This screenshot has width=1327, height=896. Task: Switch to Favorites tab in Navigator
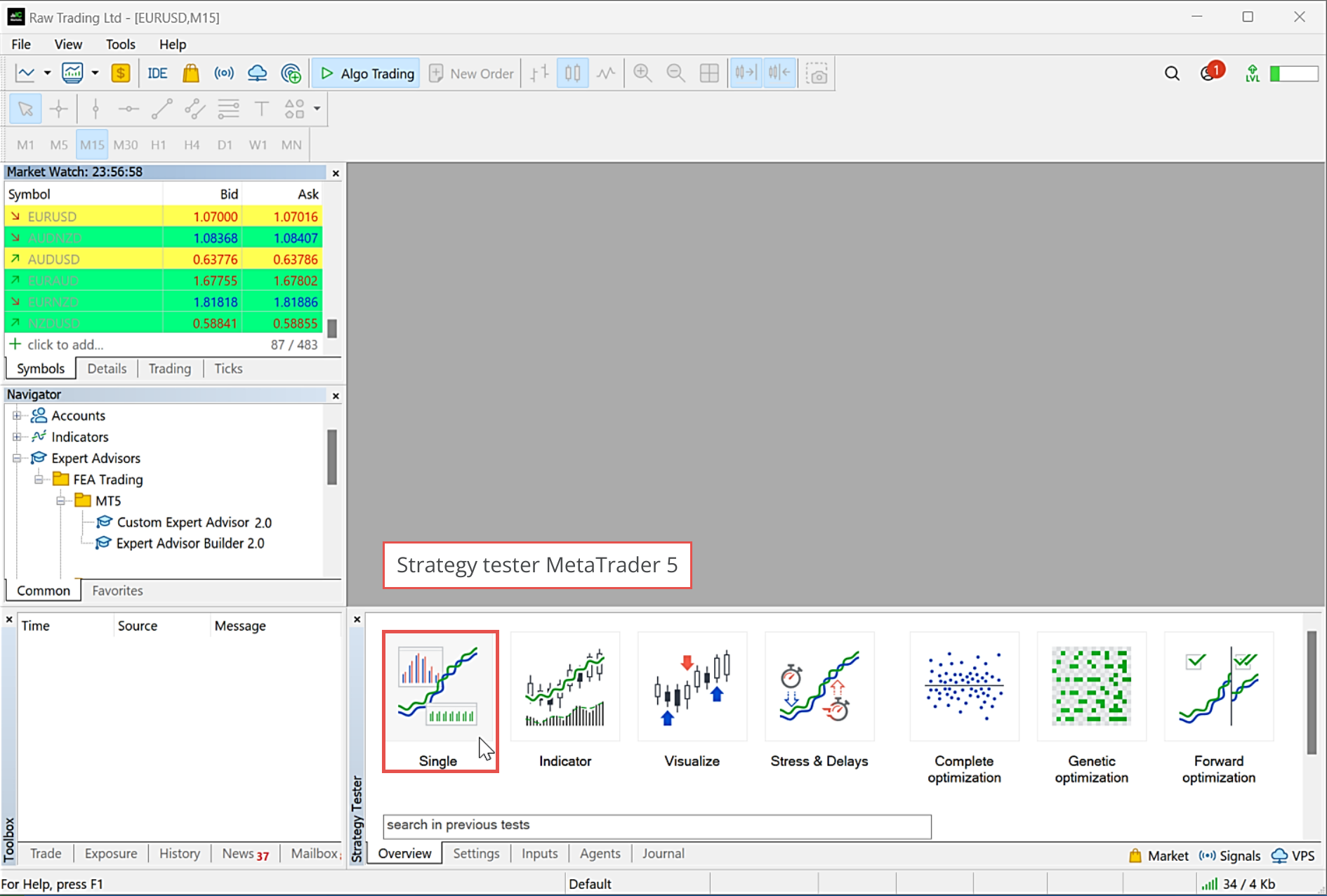(x=117, y=591)
